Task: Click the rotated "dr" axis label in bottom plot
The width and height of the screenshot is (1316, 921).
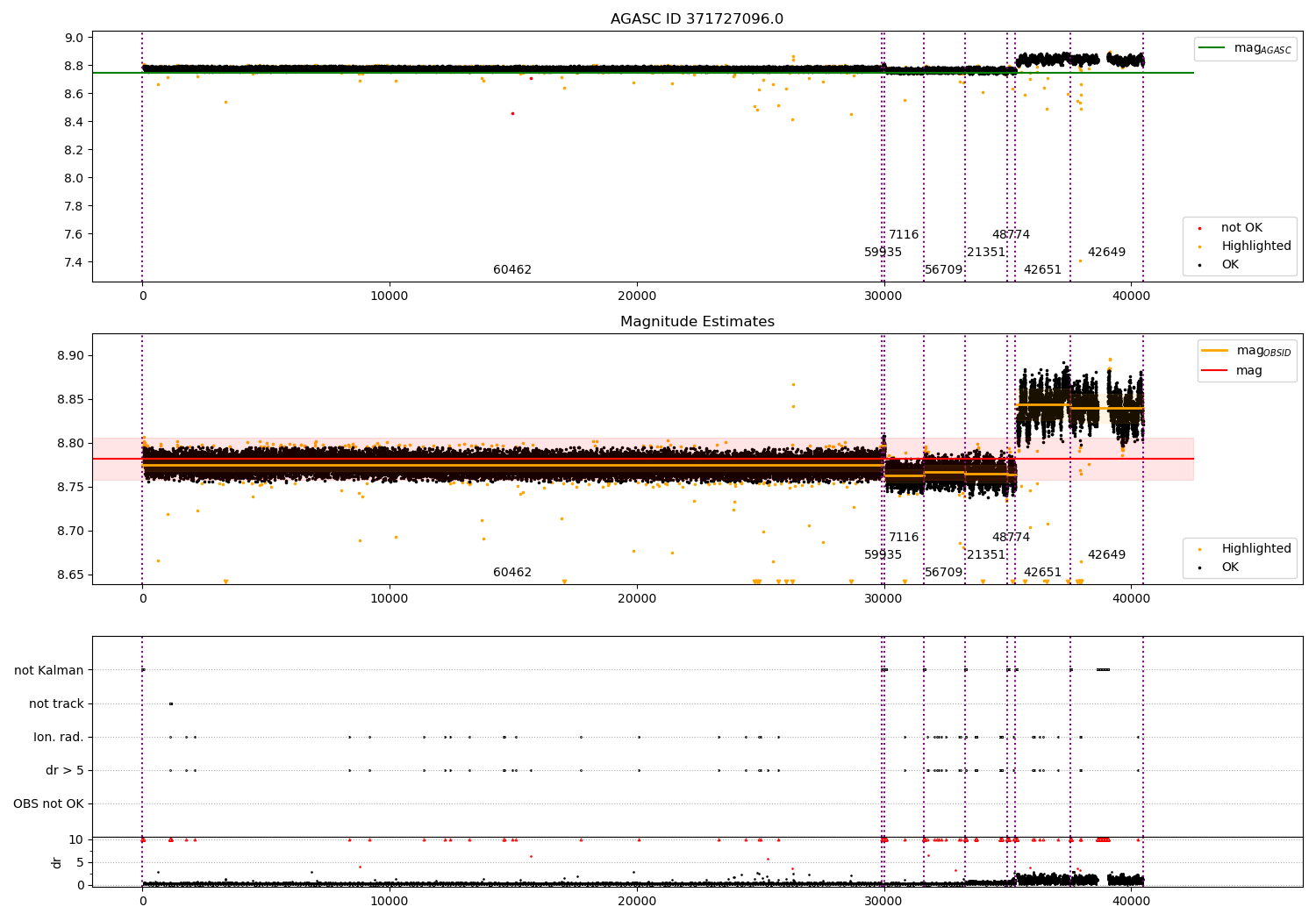Action: pyautogui.click(x=57, y=862)
